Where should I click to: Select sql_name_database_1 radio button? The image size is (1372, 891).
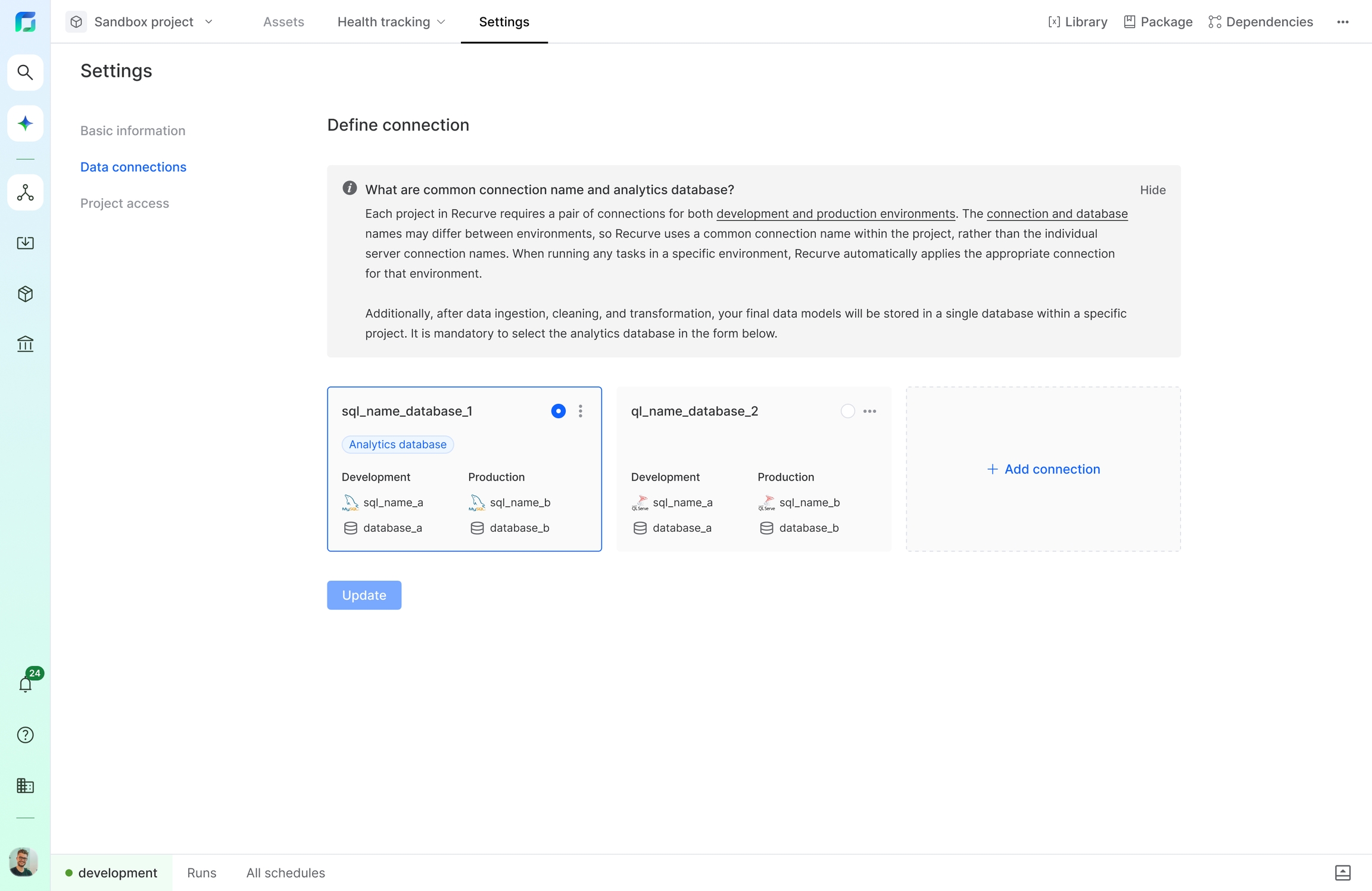coord(558,411)
